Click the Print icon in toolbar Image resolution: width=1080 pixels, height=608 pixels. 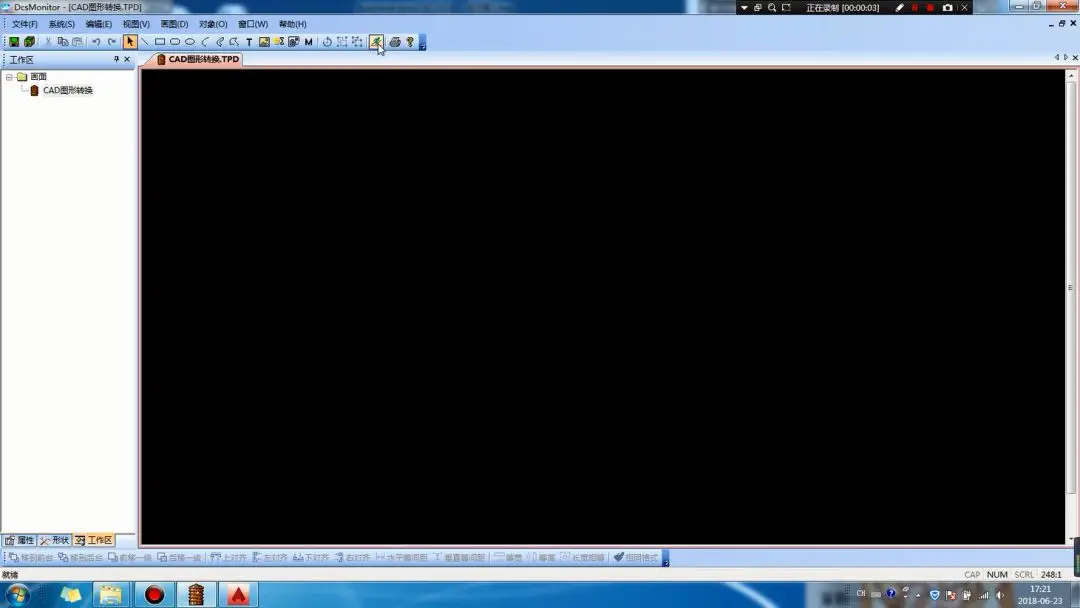click(394, 42)
